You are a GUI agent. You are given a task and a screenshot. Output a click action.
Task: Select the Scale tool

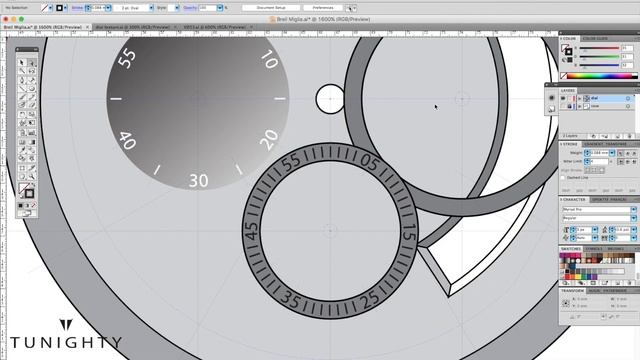(x=31, y=114)
